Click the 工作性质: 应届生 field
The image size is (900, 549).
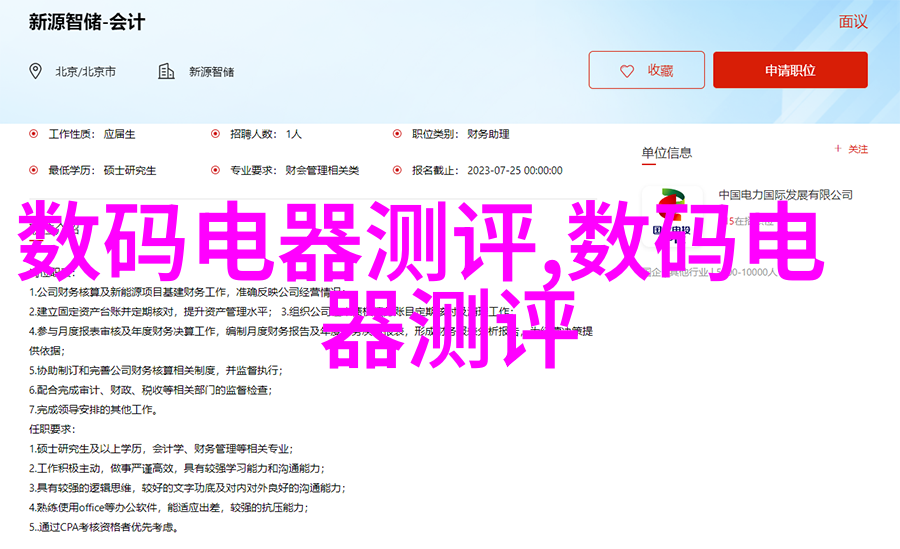(x=92, y=134)
